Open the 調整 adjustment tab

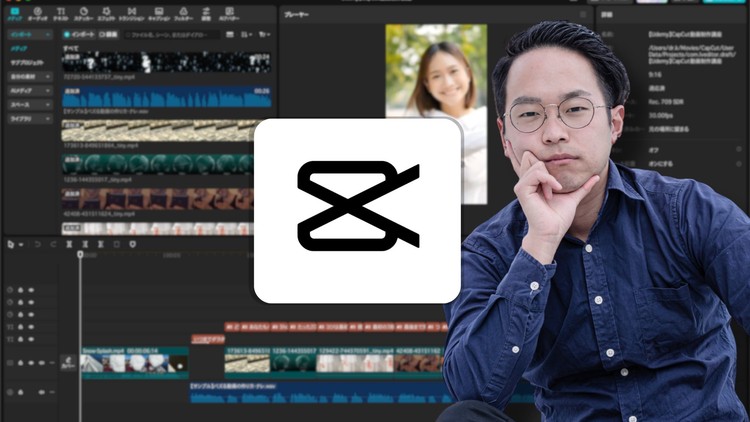click(x=206, y=14)
